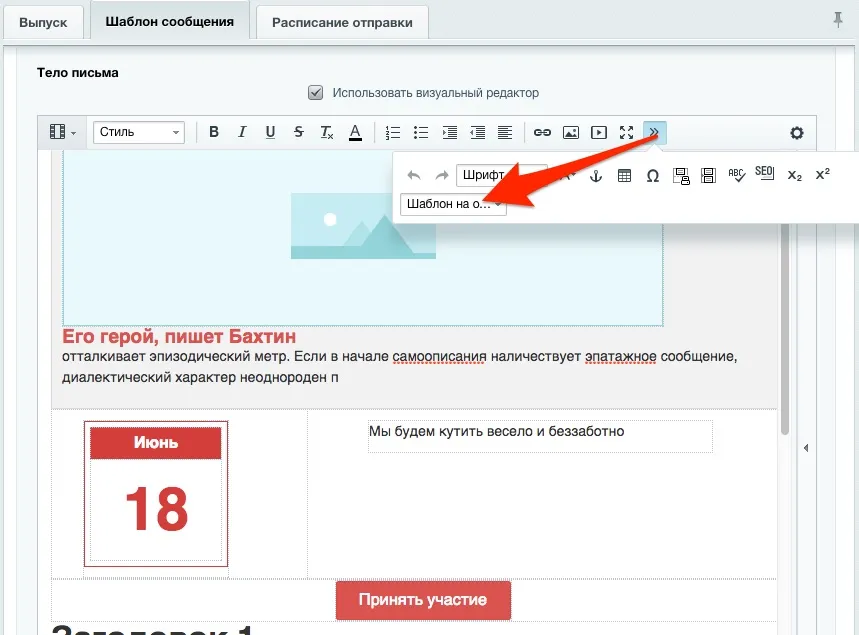Screen dimensions: 859x635
Task: Open the Стиль dropdown
Action: pos(138,131)
